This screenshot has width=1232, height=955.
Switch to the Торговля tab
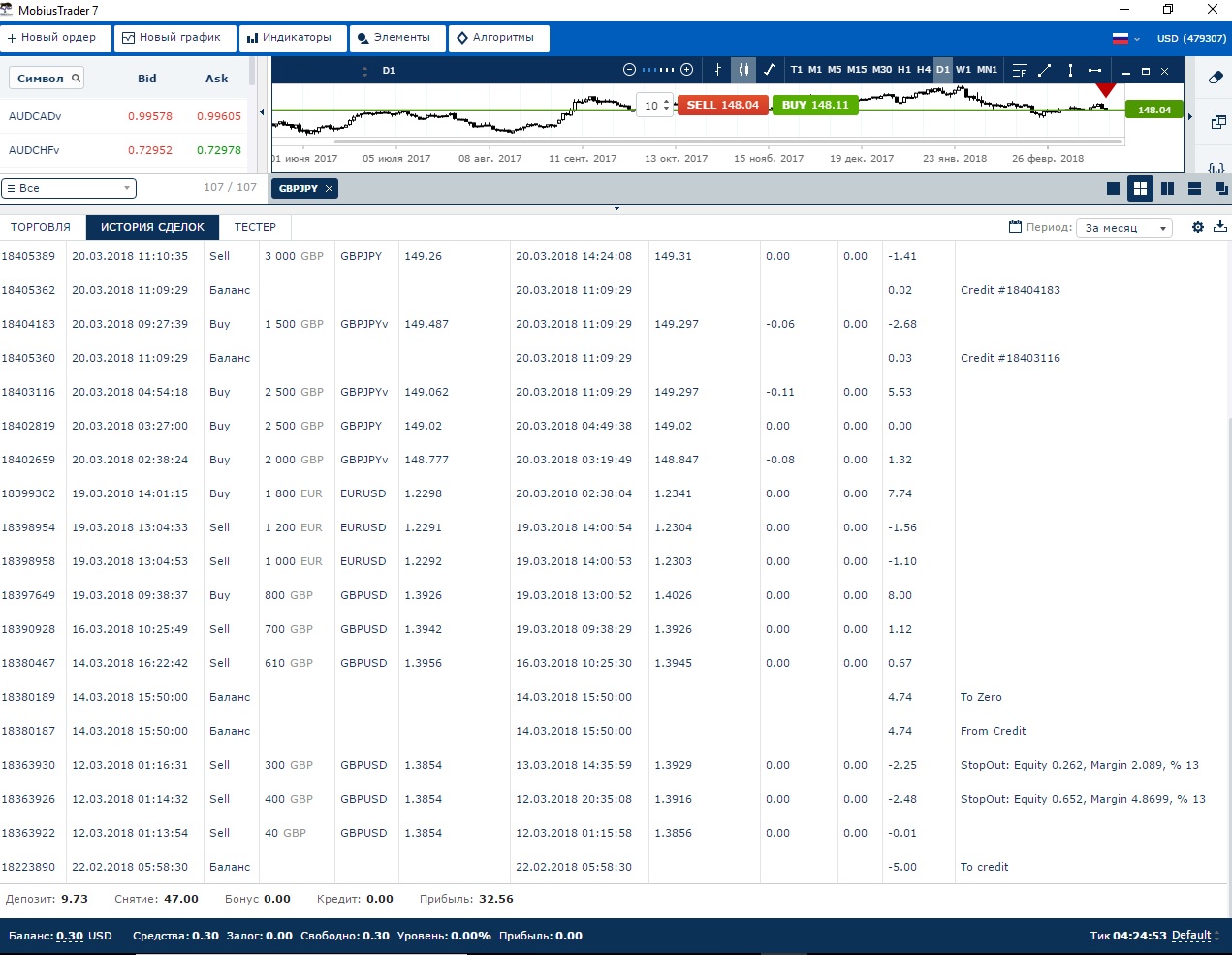coord(41,227)
